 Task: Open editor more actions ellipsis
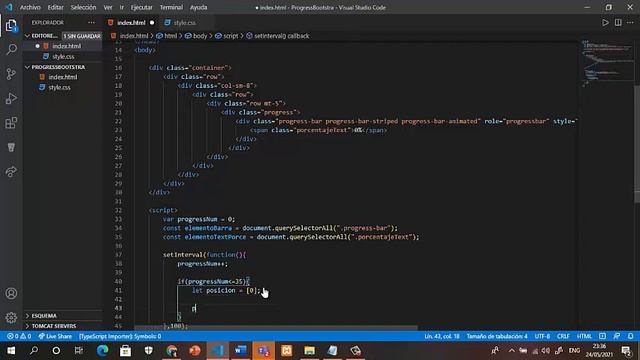click(630, 23)
